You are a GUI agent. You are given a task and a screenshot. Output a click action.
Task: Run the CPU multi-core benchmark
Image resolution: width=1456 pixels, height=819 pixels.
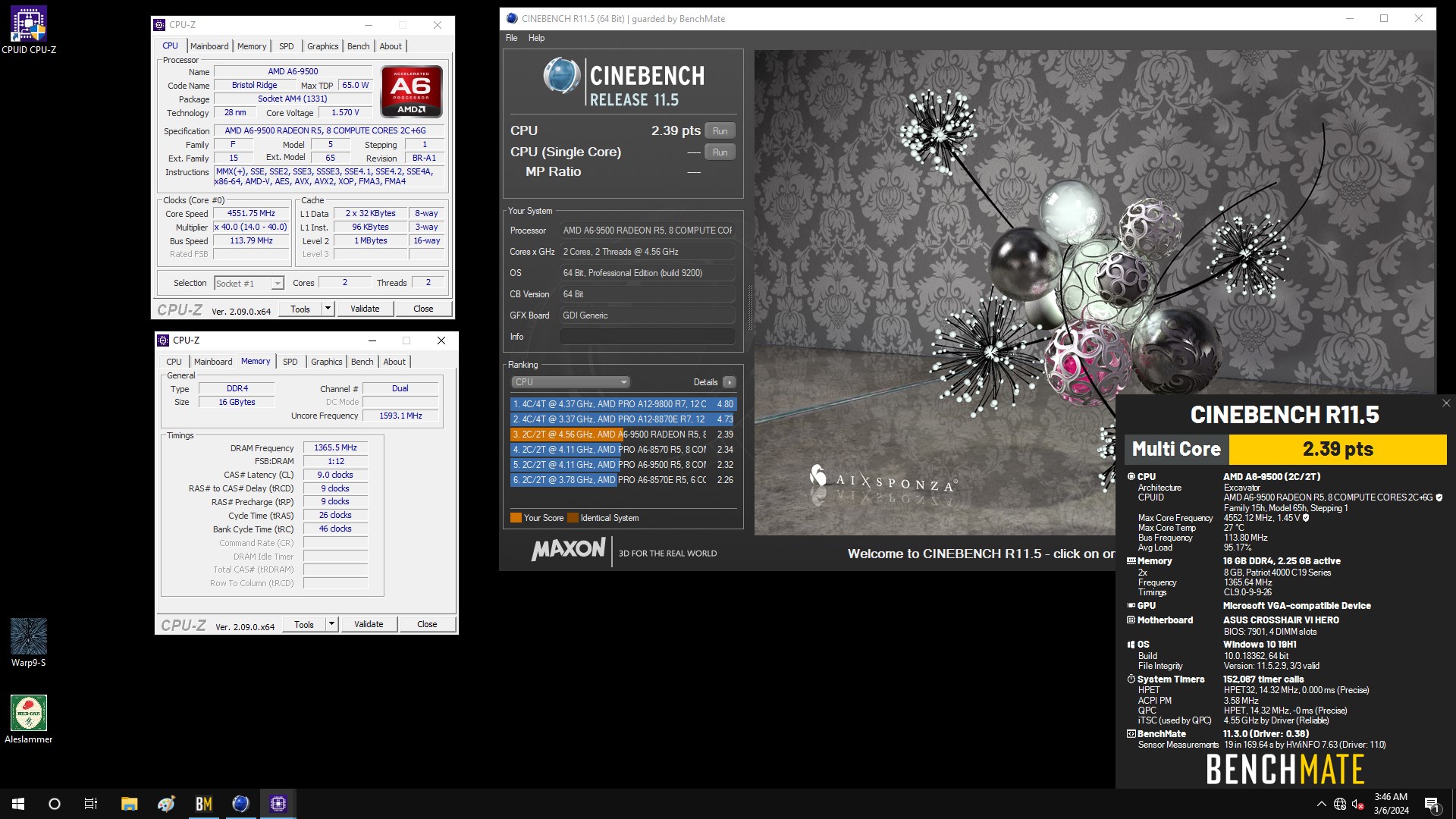point(720,131)
